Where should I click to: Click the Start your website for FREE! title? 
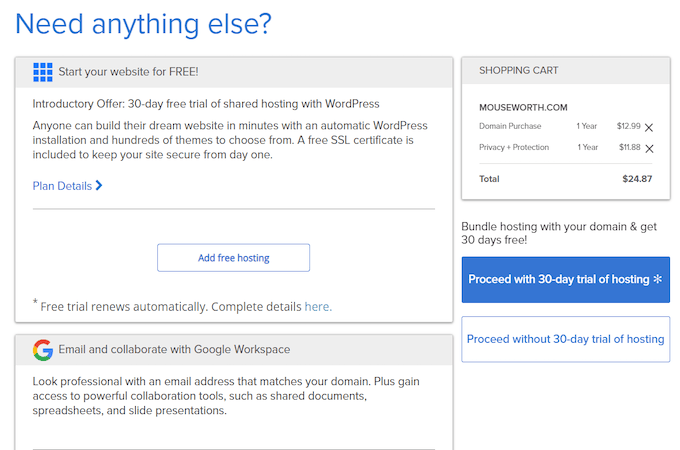(x=128, y=72)
